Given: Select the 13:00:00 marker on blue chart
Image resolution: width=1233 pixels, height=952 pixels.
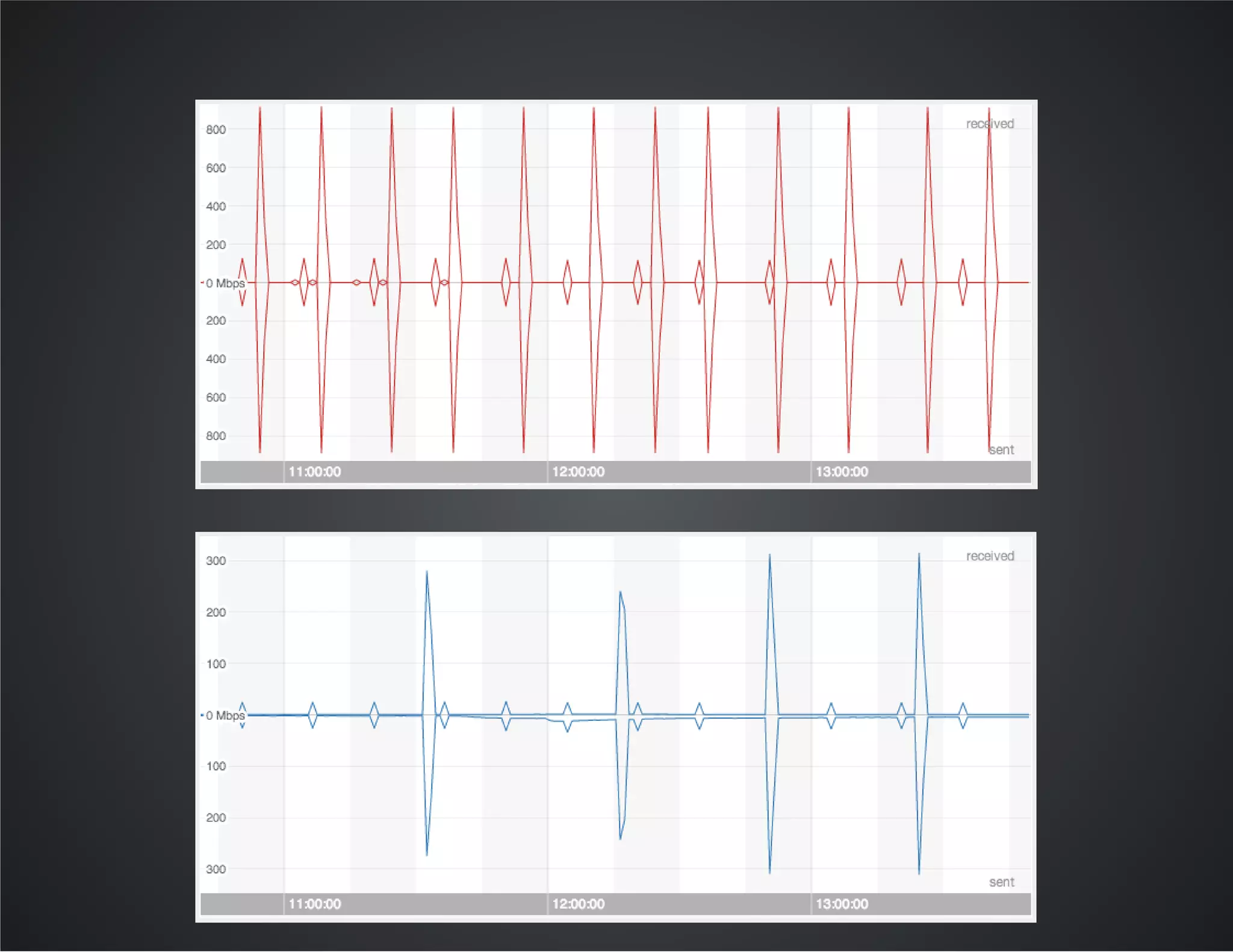Looking at the screenshot, I should click(842, 904).
